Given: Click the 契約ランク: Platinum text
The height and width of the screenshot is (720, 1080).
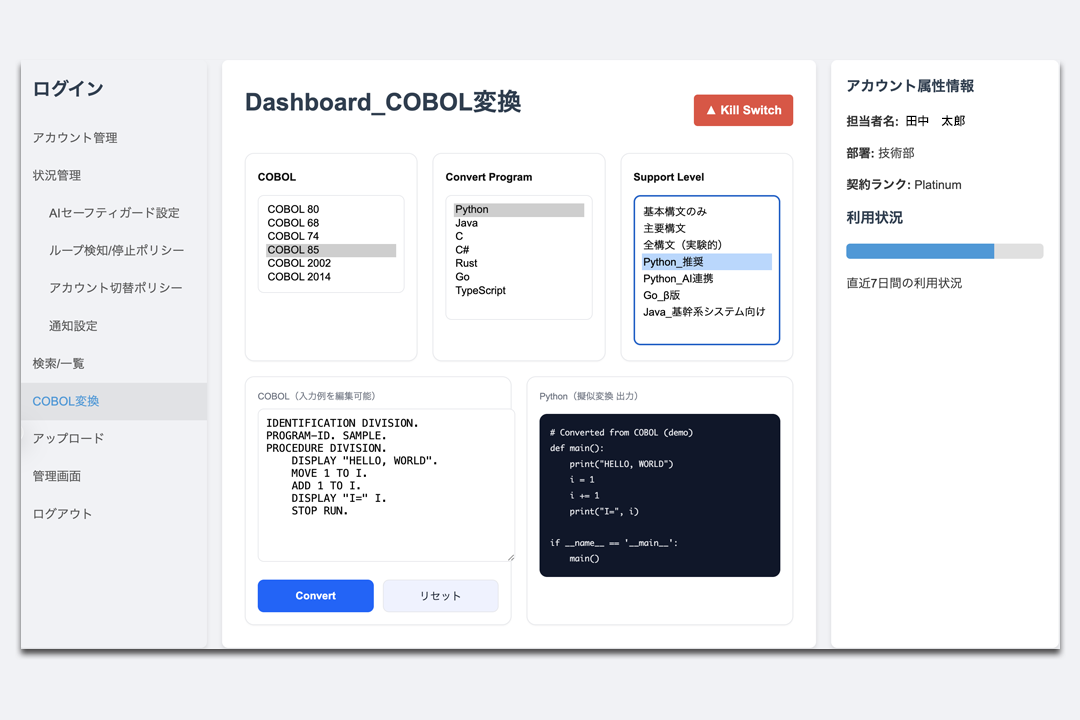Looking at the screenshot, I should coord(904,185).
